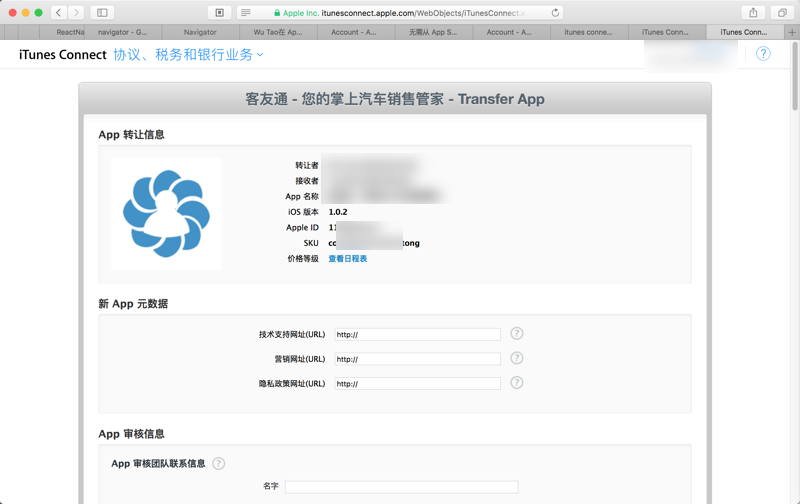Click the SKU label

point(311,243)
